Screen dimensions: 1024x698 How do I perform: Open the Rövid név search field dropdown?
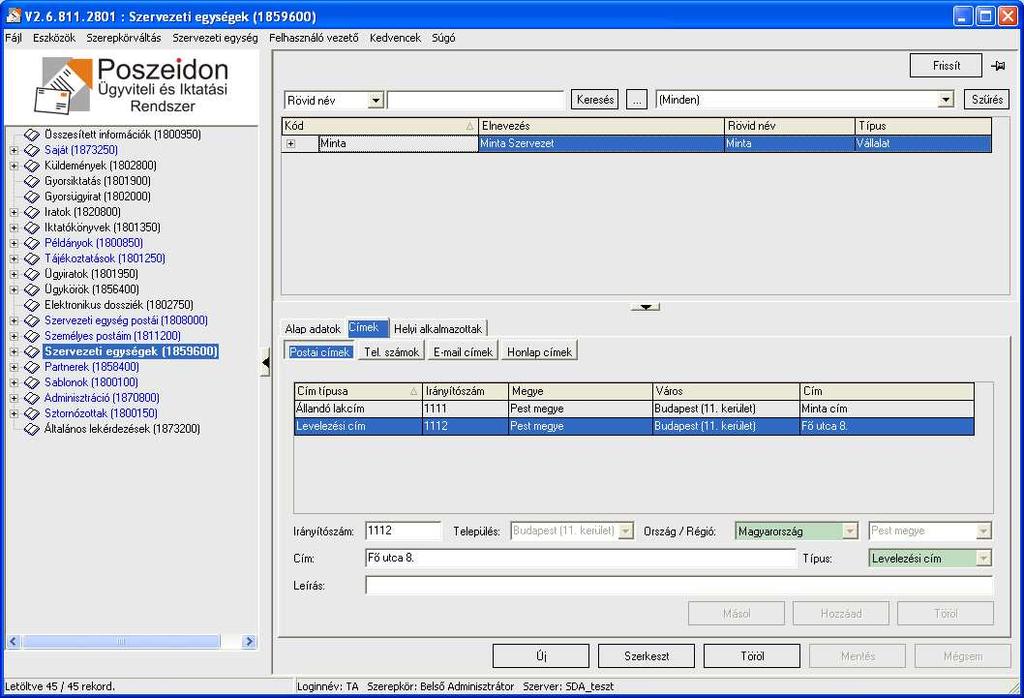tap(376, 101)
